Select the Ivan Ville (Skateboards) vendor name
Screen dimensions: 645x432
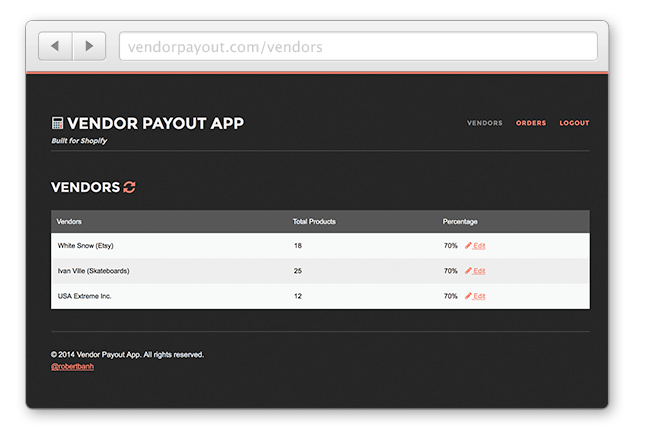click(93, 271)
